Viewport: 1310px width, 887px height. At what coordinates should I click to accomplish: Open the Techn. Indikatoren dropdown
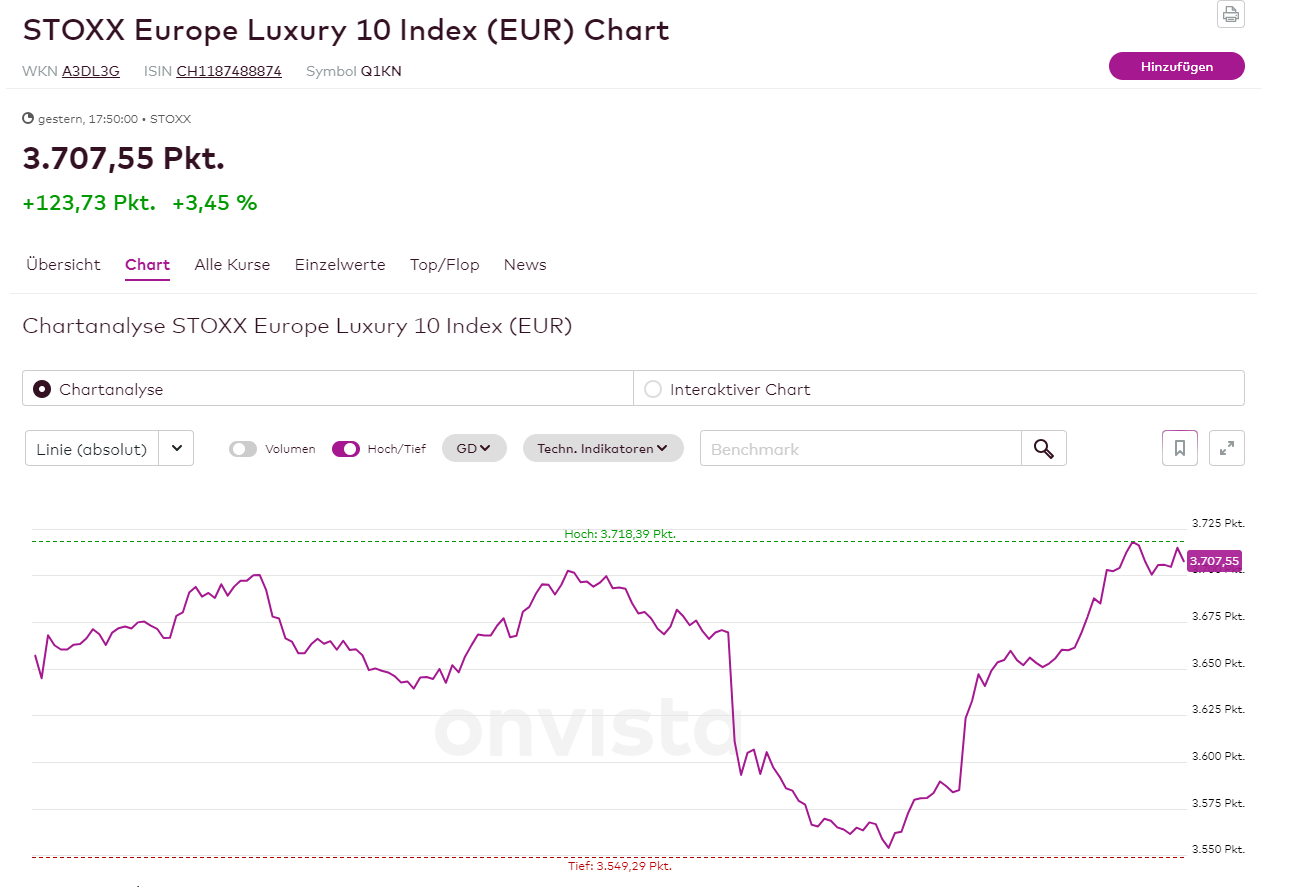603,448
